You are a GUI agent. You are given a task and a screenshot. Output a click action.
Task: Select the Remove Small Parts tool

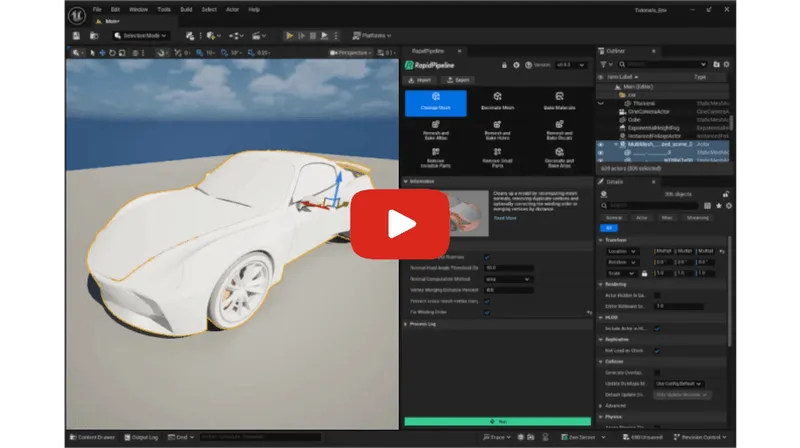(x=497, y=158)
